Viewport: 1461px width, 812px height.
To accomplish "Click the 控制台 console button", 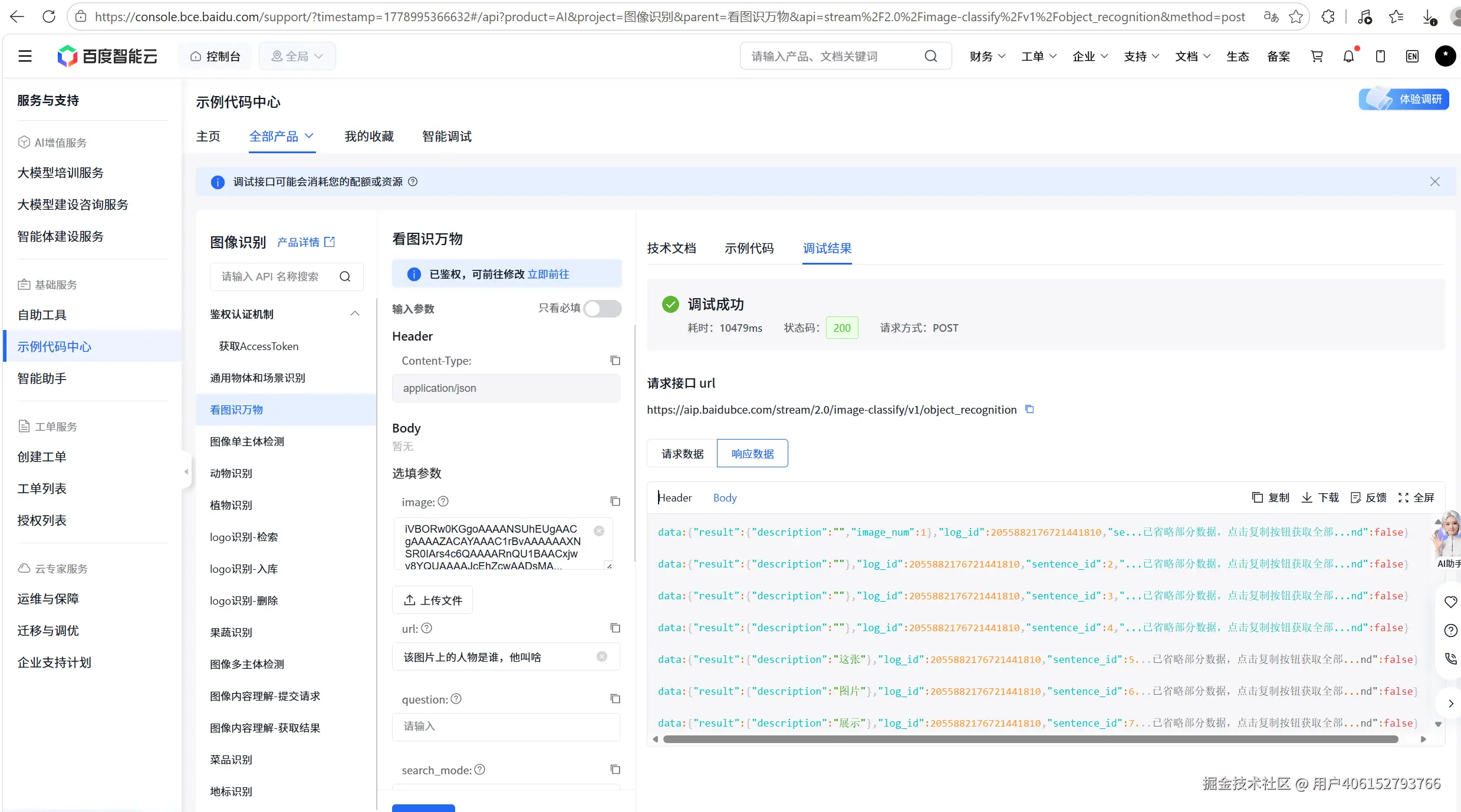I will (215, 56).
